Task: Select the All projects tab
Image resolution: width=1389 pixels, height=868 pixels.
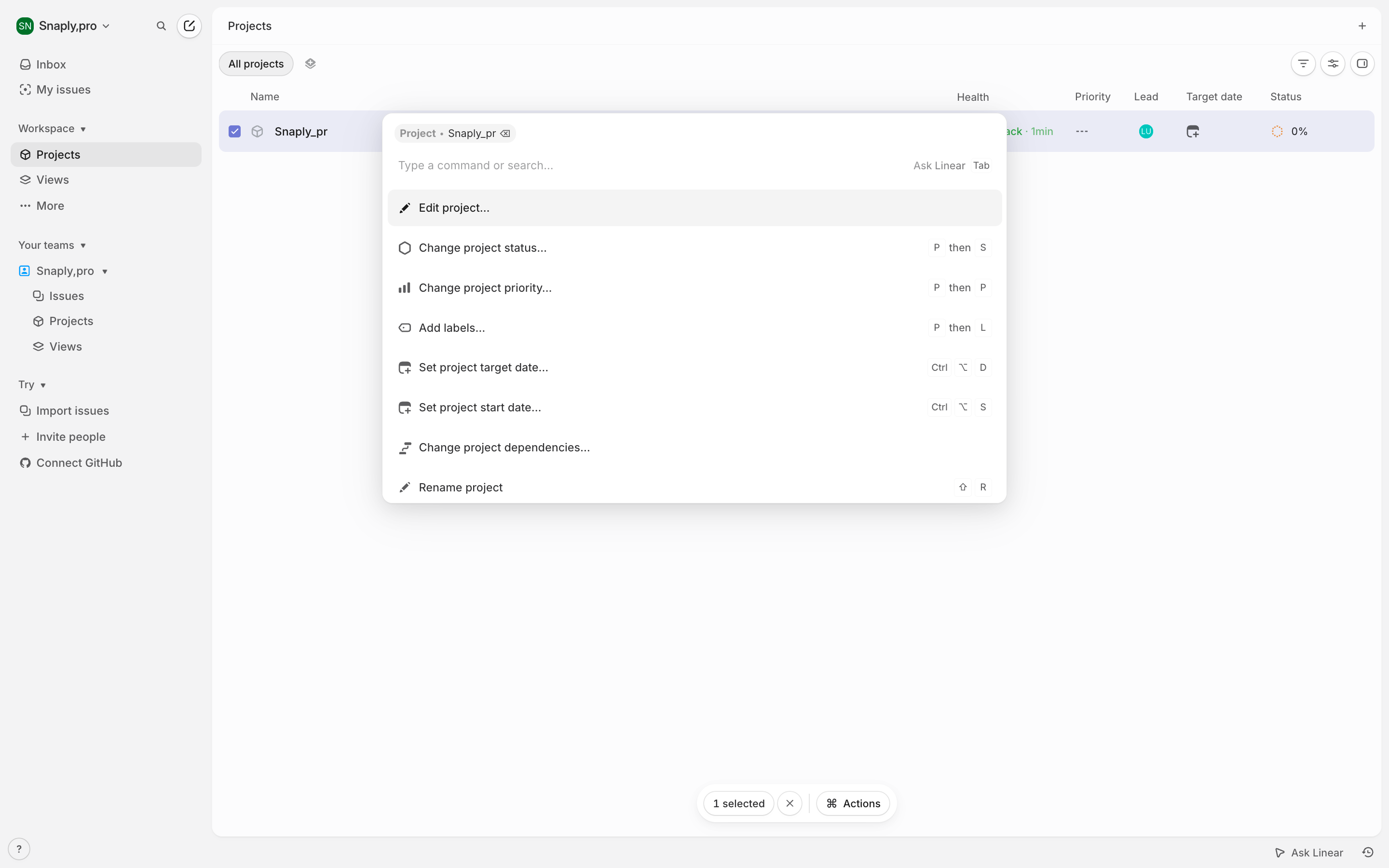Action: click(256, 64)
